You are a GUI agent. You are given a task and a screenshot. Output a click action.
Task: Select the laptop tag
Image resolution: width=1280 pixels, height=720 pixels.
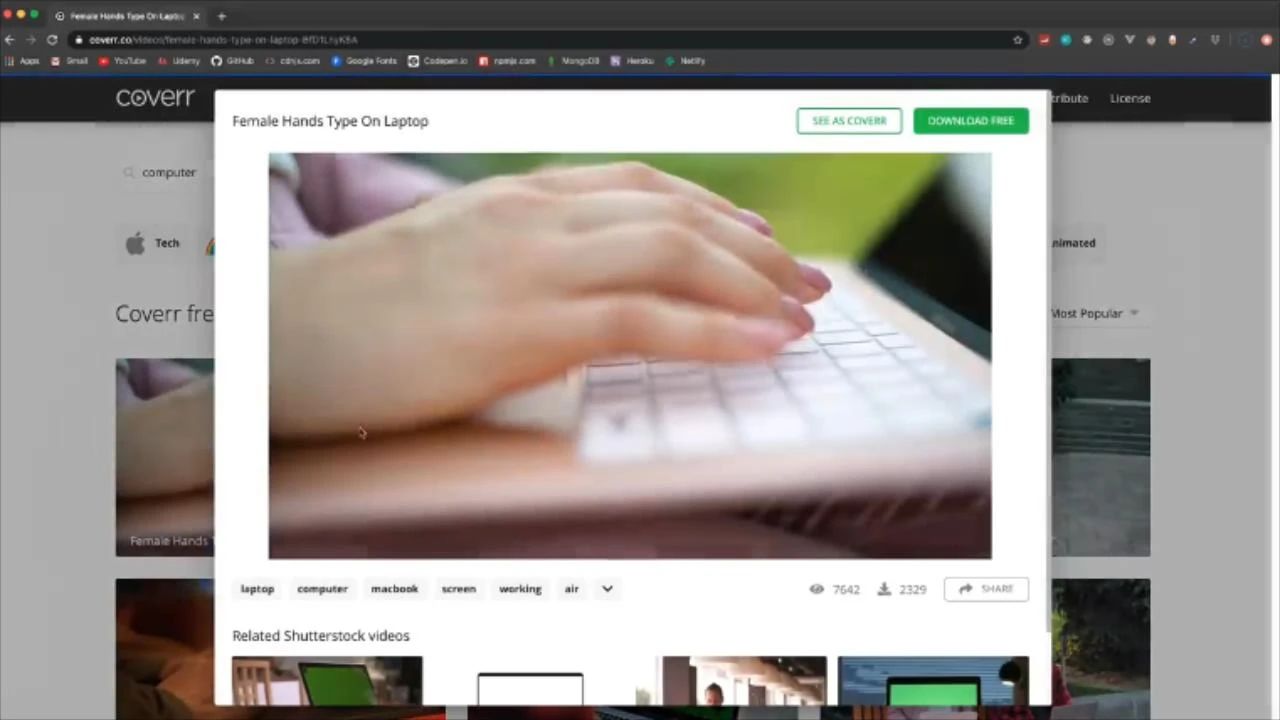[x=257, y=589]
